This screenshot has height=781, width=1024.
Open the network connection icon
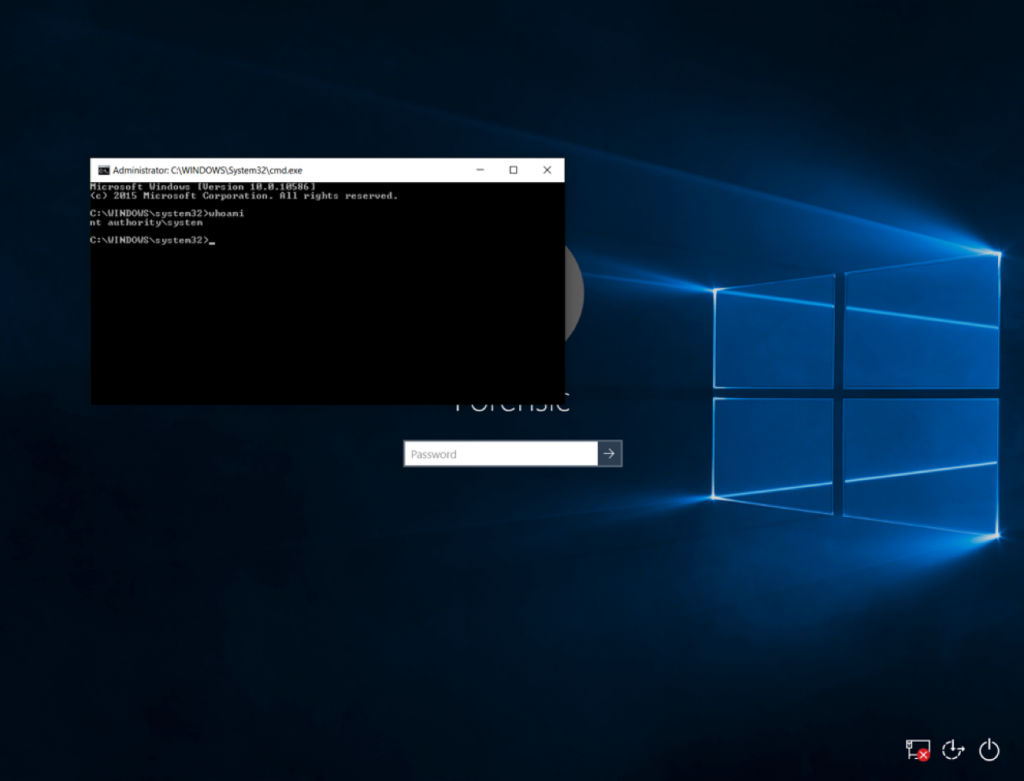coord(918,750)
